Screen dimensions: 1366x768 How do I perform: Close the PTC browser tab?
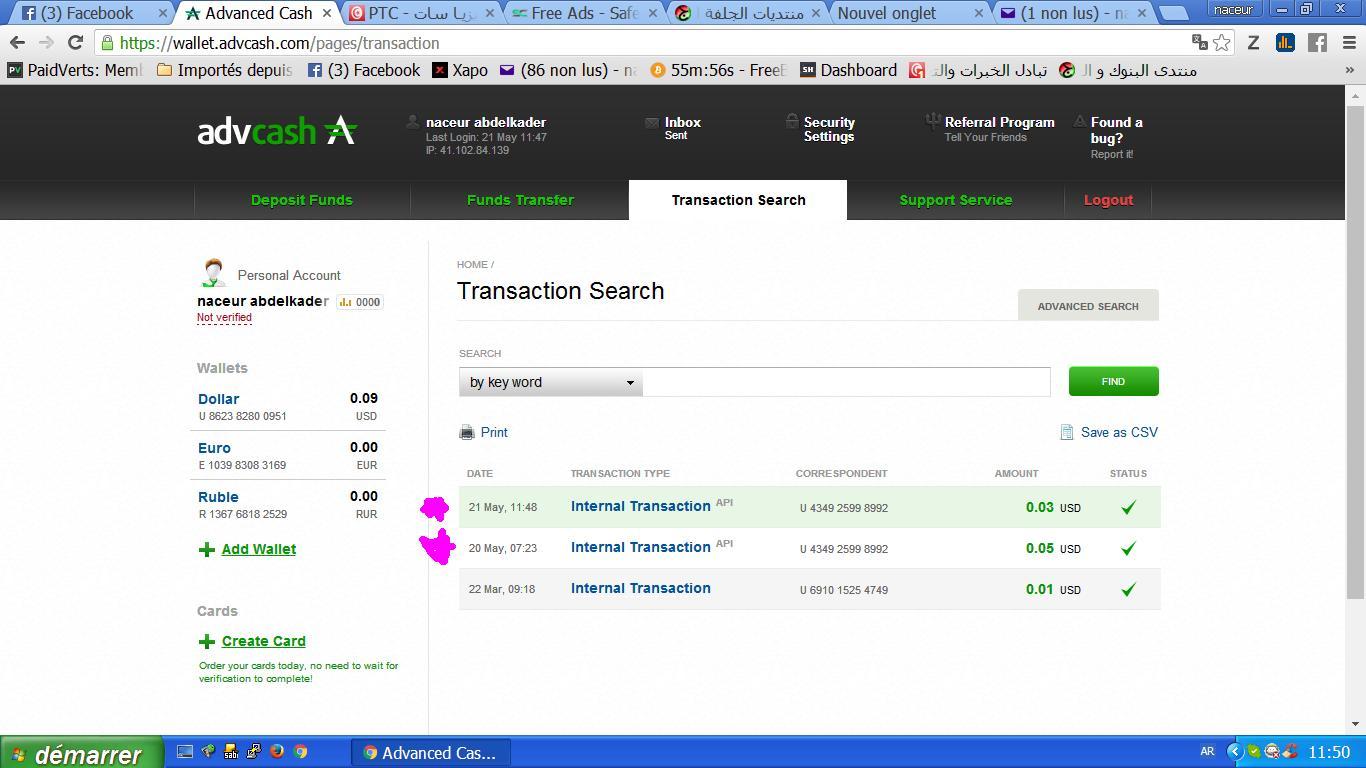(489, 13)
